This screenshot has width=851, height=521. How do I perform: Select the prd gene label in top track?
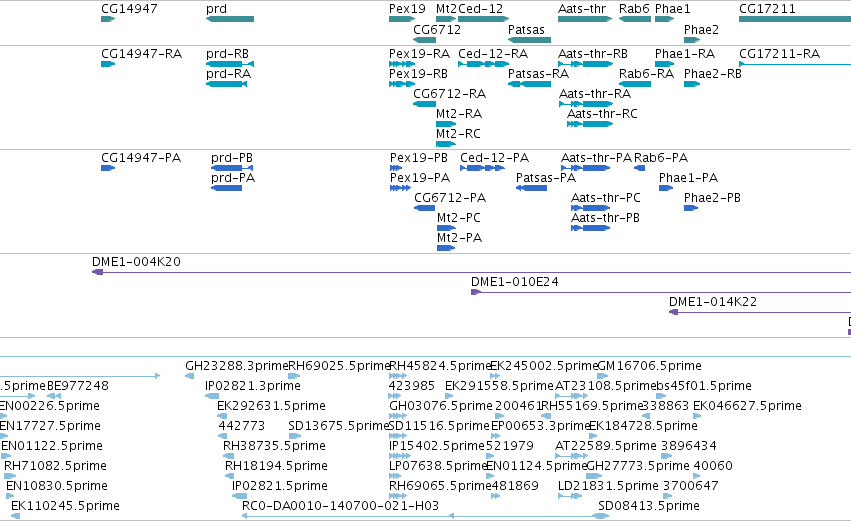(x=216, y=9)
